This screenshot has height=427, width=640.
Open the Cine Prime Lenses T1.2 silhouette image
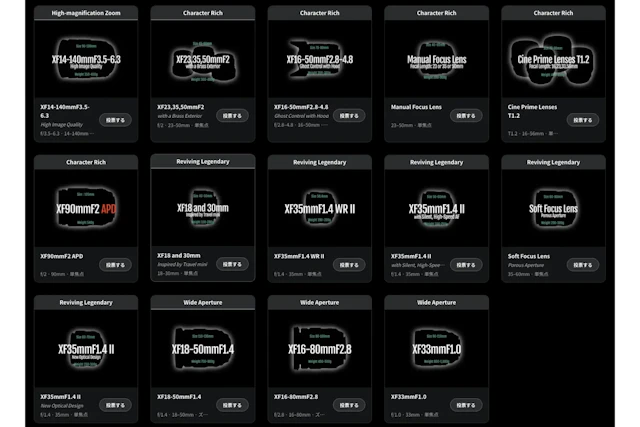tap(553, 59)
